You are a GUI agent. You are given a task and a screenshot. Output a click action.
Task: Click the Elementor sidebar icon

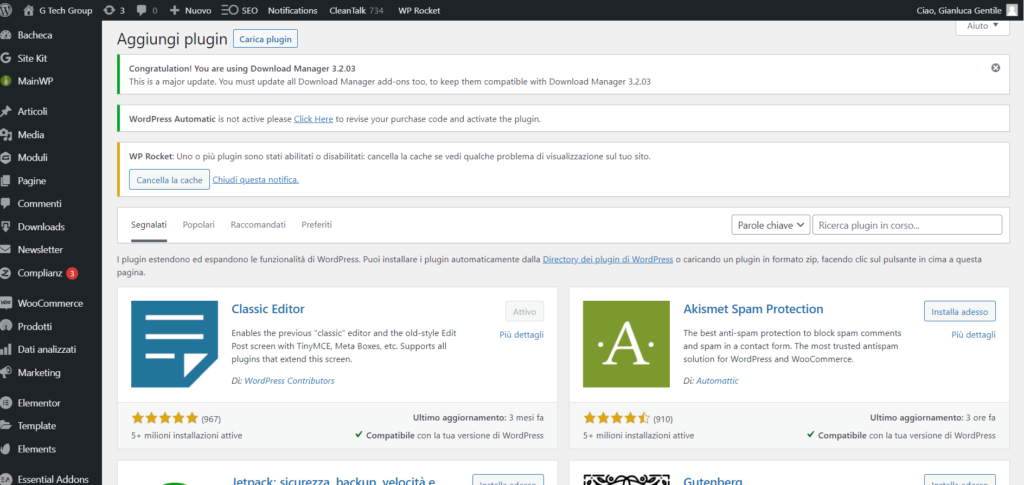[6, 403]
